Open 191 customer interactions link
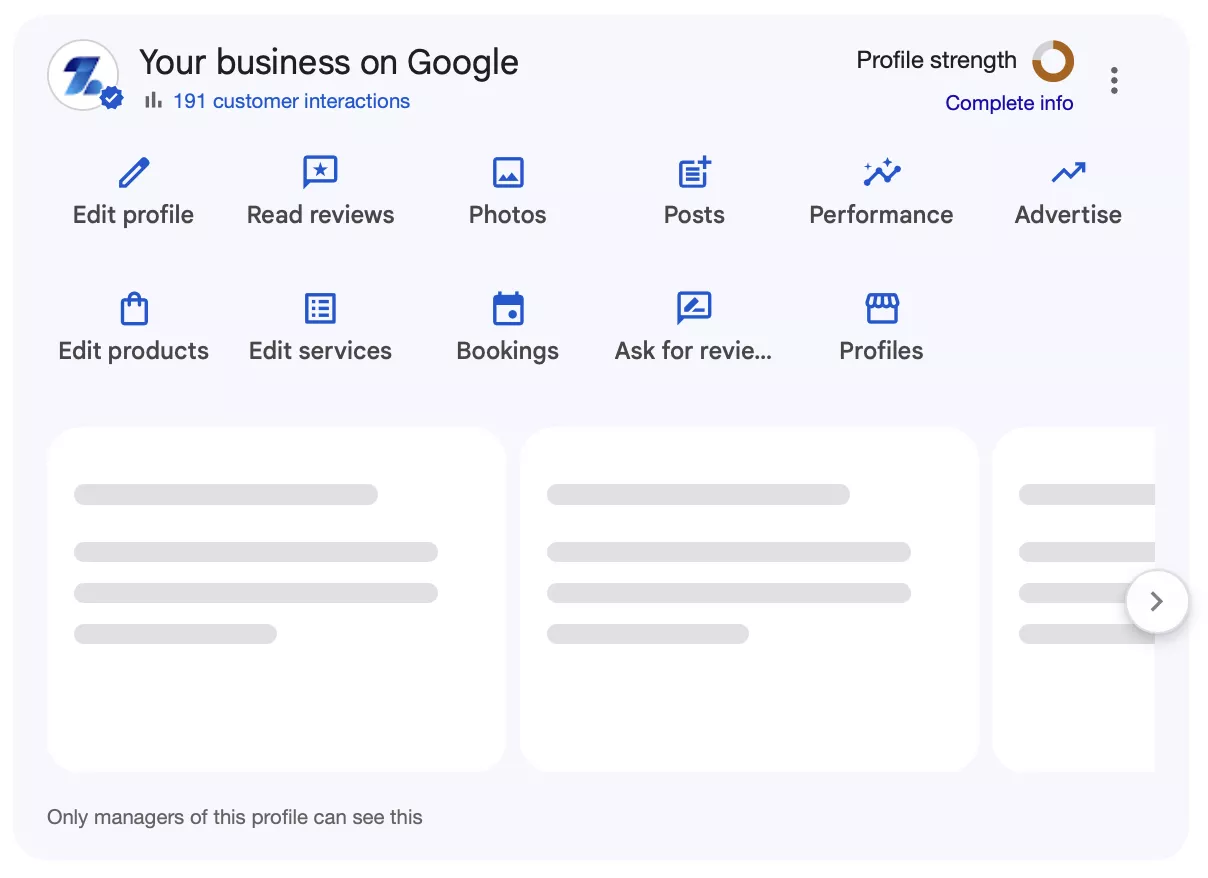The width and height of the screenshot is (1208, 878). (x=291, y=101)
